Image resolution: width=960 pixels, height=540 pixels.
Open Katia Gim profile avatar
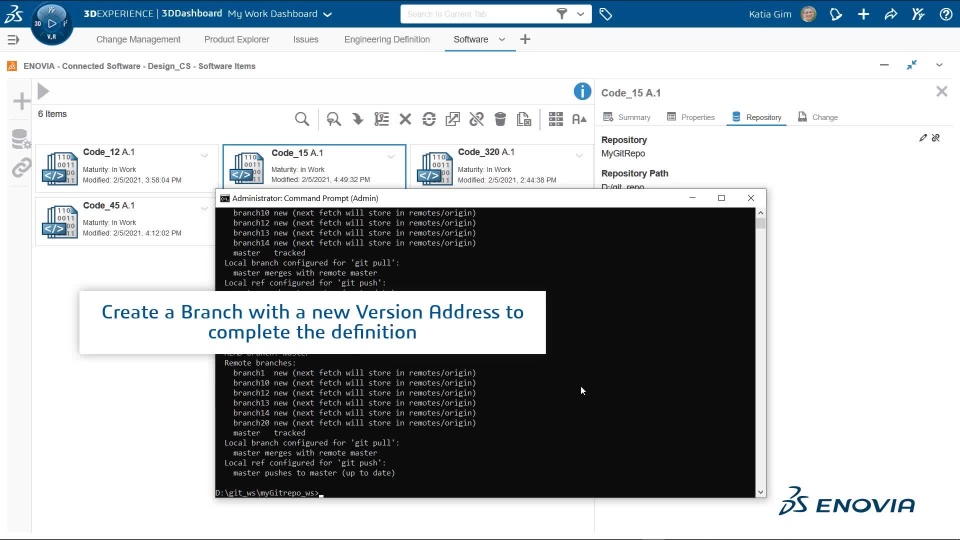(x=808, y=13)
